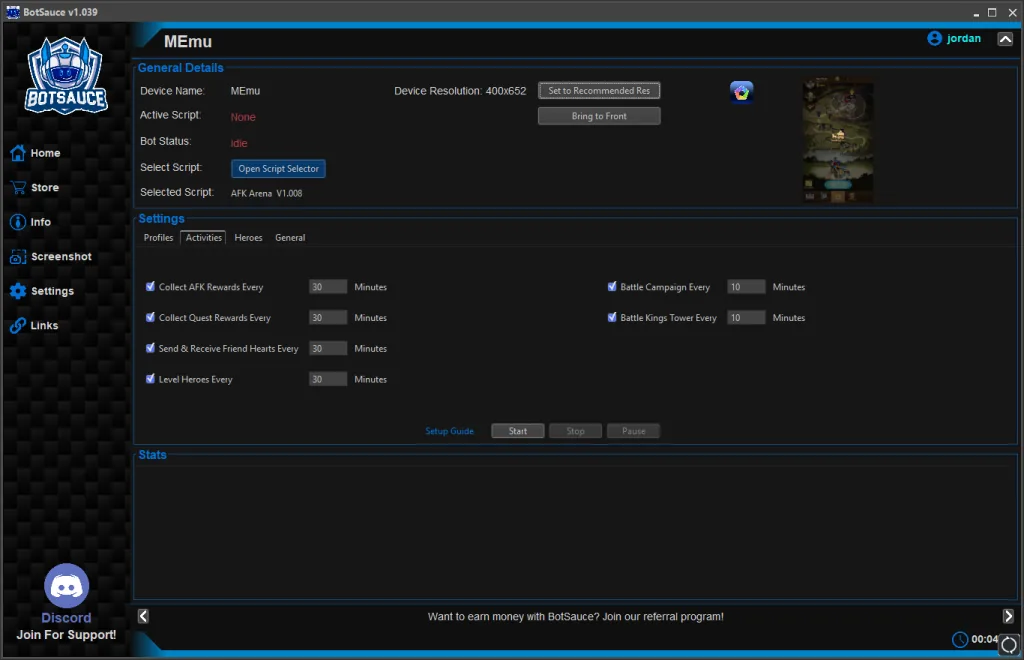
Task: Click the Stop button
Action: [575, 431]
